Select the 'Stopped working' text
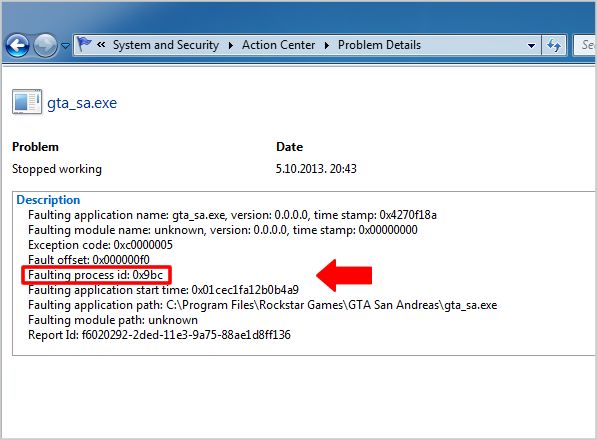The image size is (597, 440). (x=57, y=169)
